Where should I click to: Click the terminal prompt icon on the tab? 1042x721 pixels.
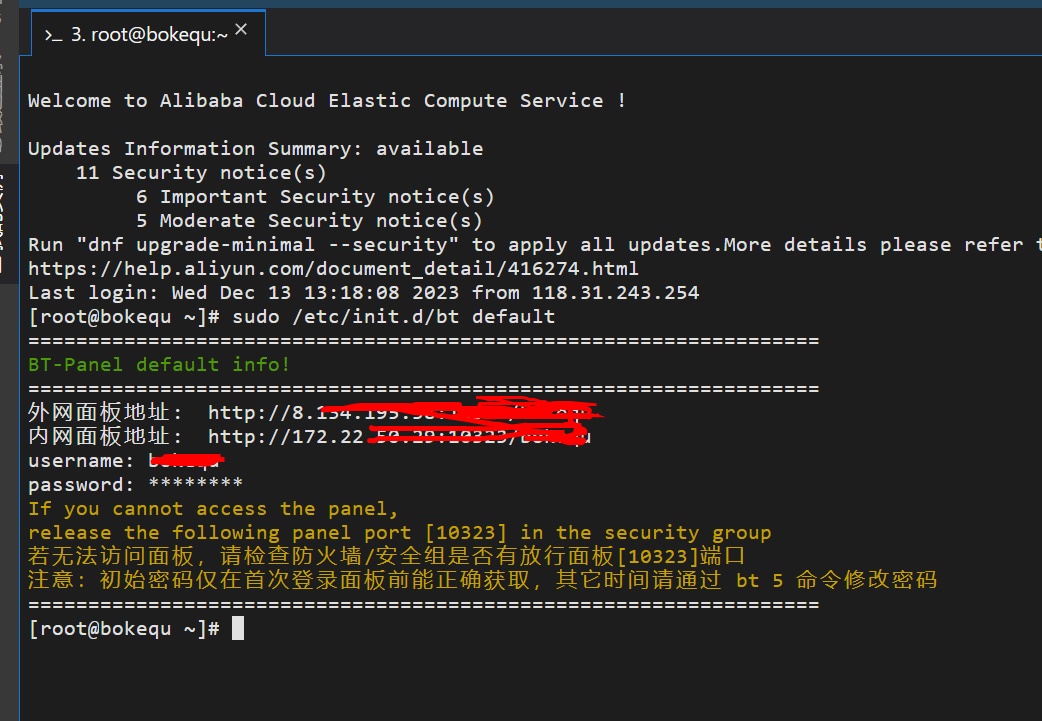click(53, 35)
